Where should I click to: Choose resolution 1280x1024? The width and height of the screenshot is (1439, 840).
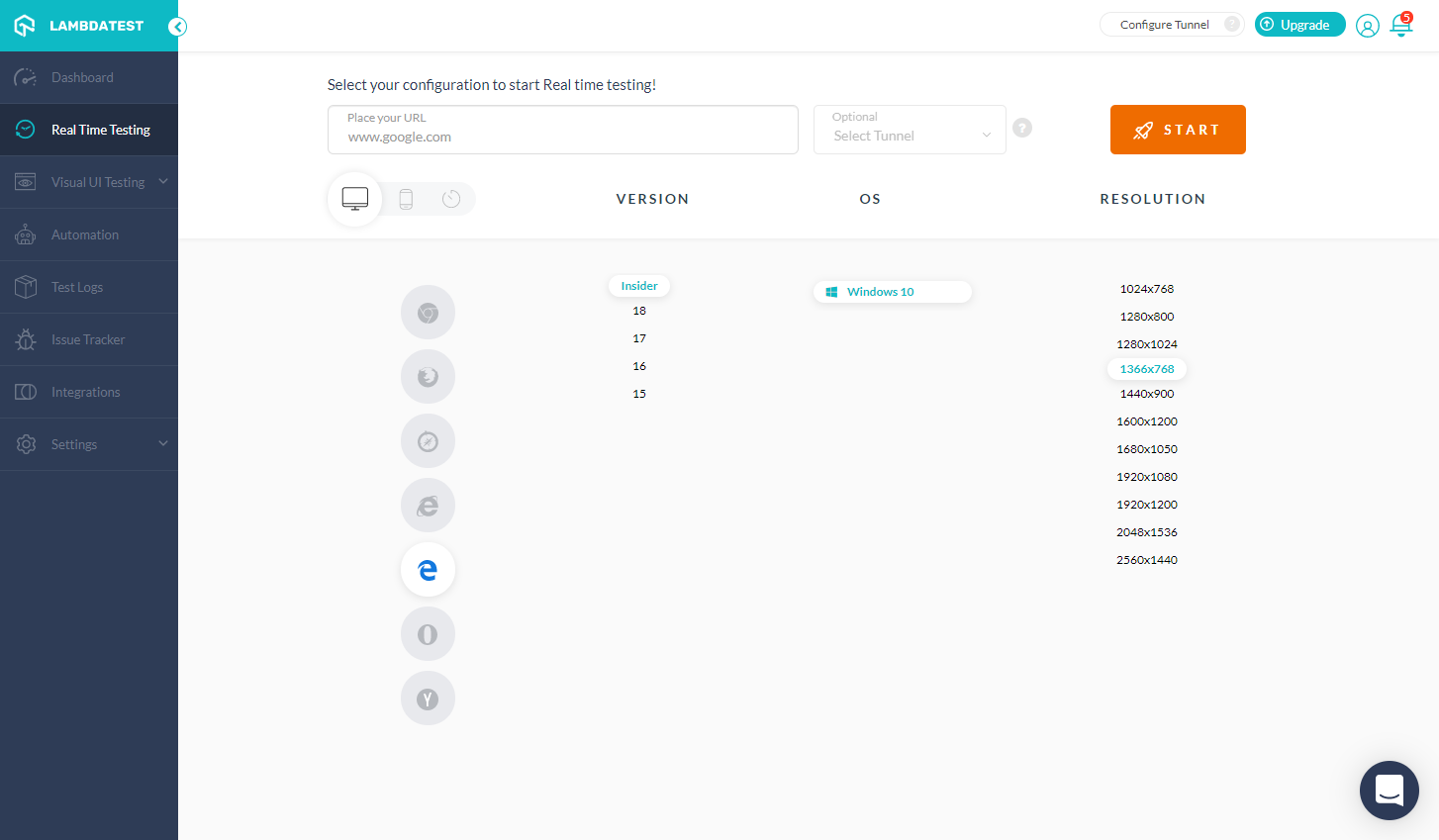pos(1147,344)
